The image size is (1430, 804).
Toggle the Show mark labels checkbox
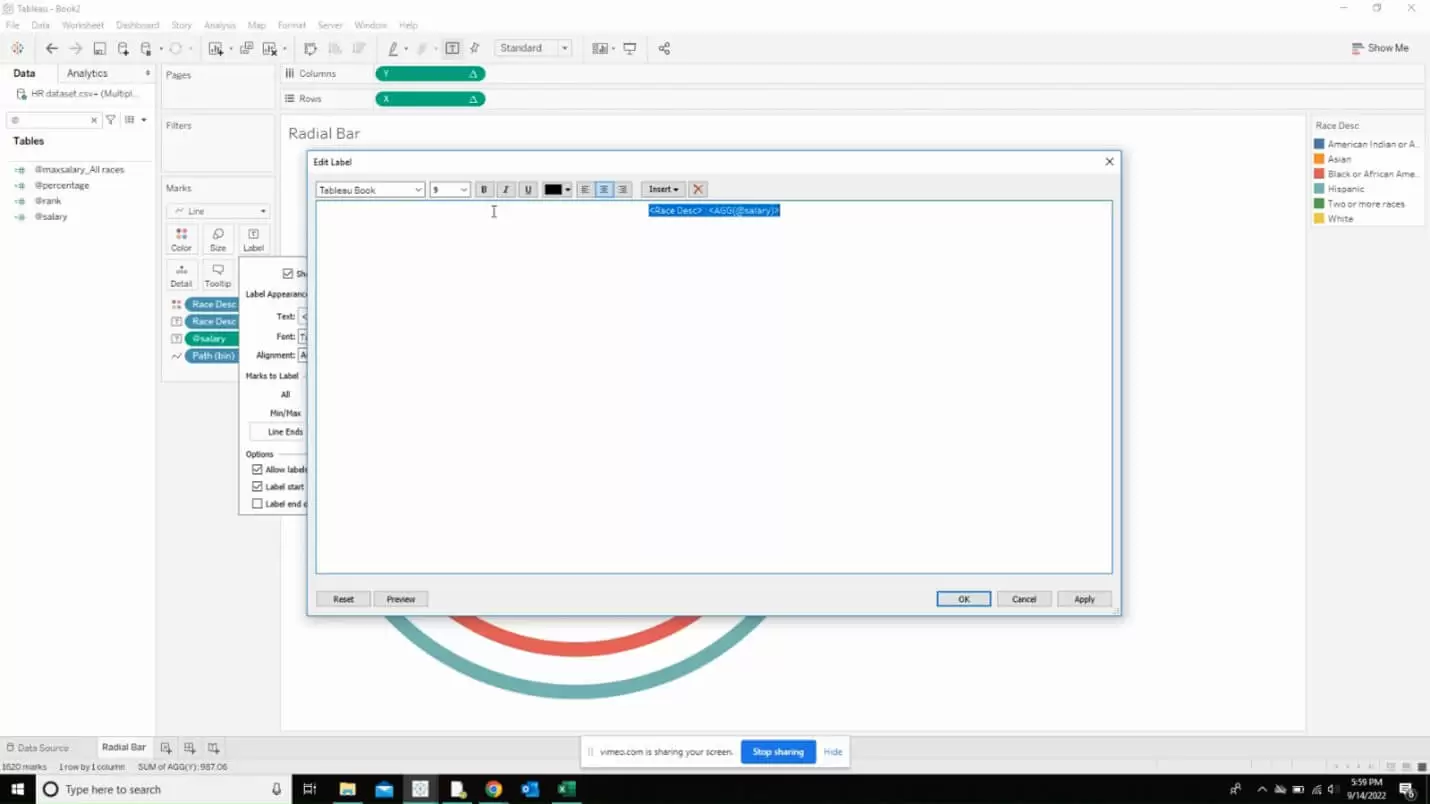click(288, 274)
